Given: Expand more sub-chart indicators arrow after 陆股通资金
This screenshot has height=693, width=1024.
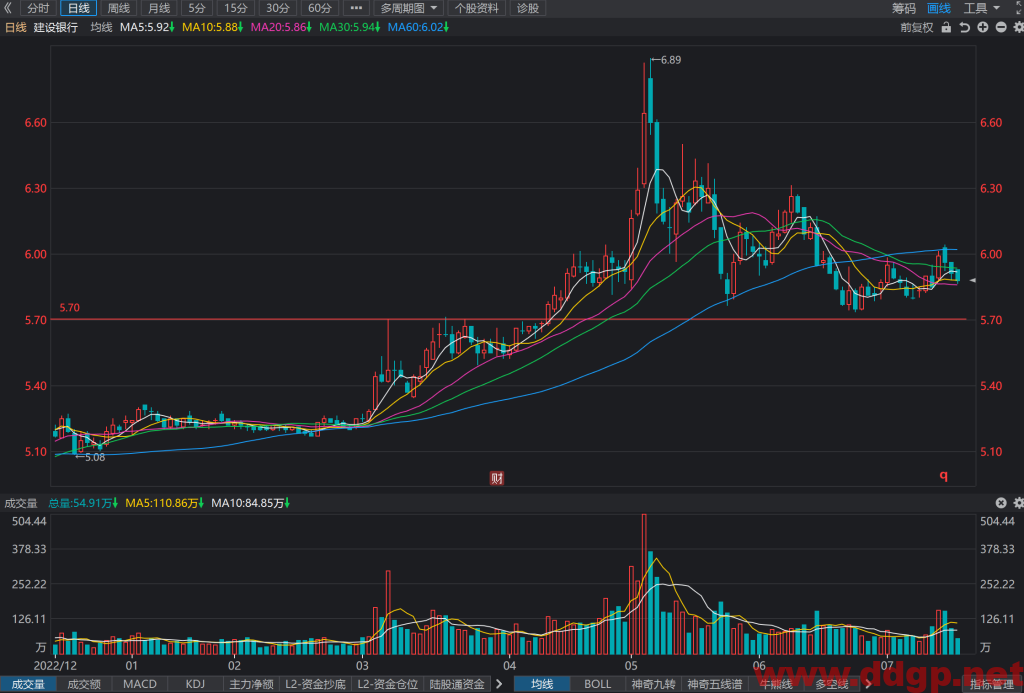Looking at the screenshot, I should point(500,685).
